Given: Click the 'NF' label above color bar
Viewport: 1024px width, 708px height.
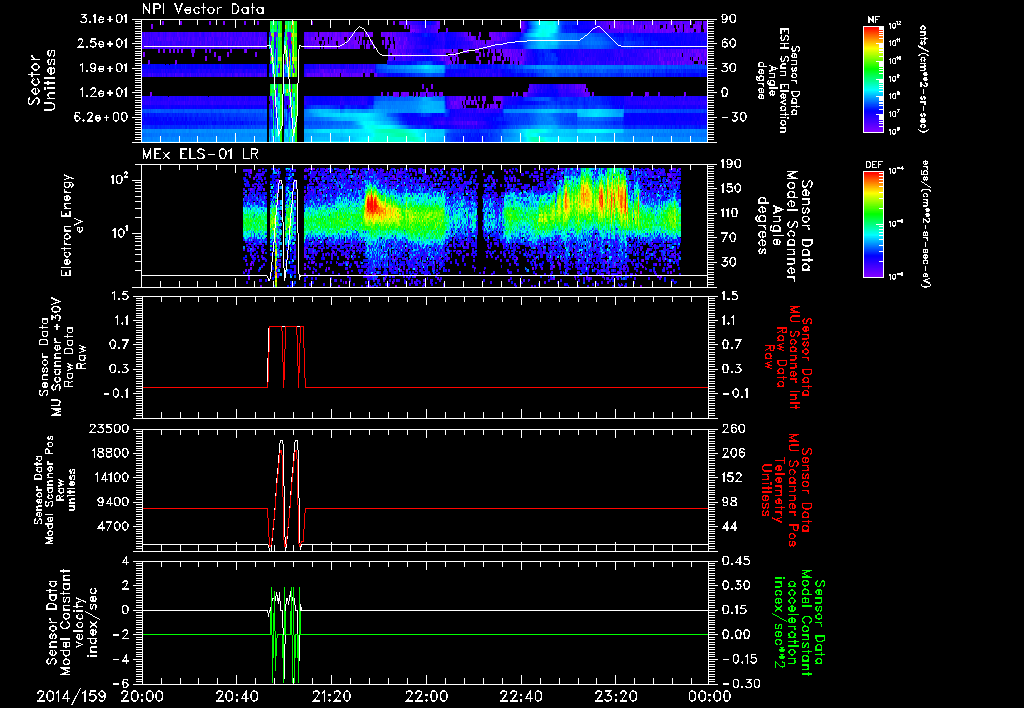Looking at the screenshot, I should (874, 20).
